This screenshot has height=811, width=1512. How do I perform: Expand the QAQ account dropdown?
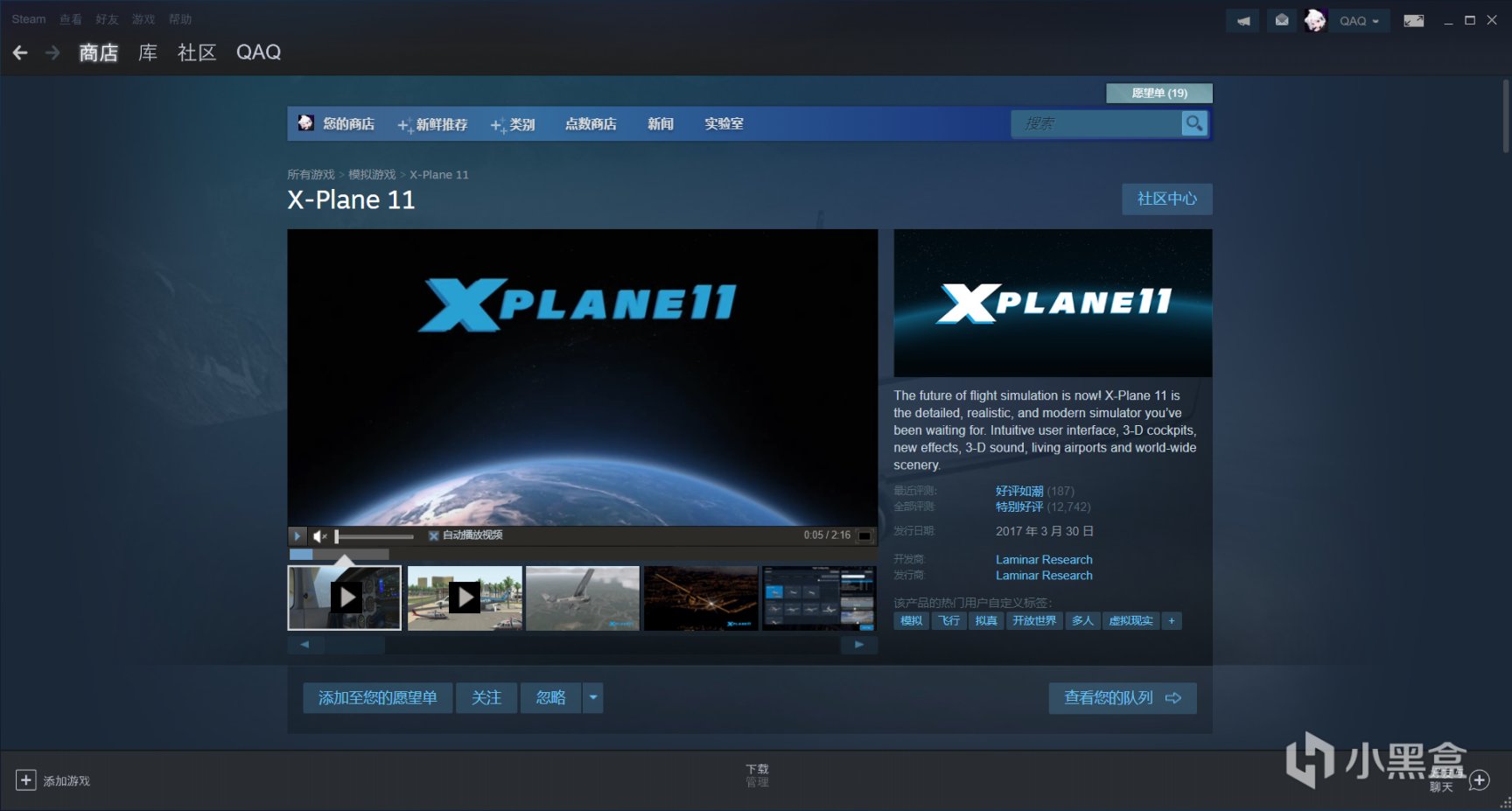pos(1359,20)
